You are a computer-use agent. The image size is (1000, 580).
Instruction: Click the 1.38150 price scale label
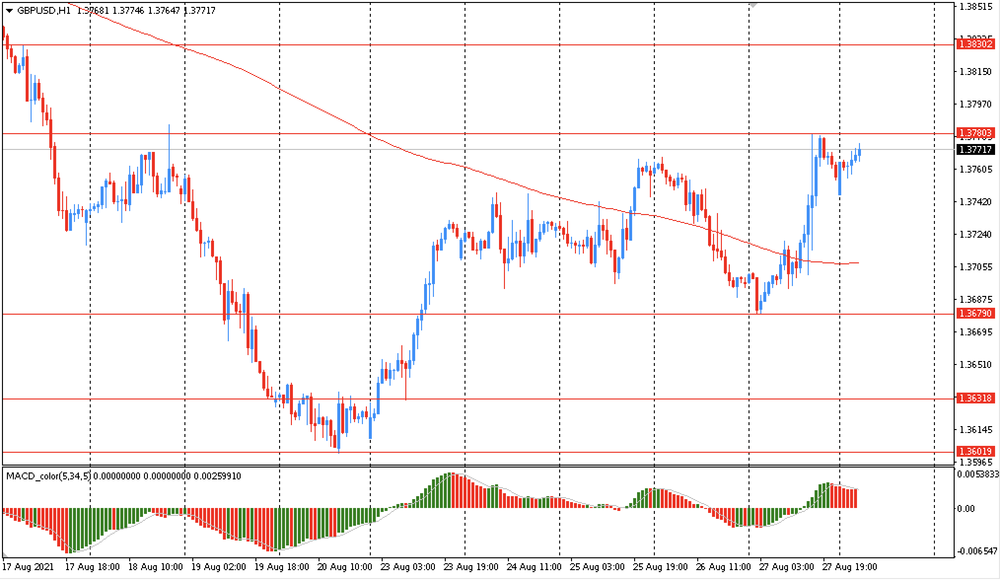(976, 71)
